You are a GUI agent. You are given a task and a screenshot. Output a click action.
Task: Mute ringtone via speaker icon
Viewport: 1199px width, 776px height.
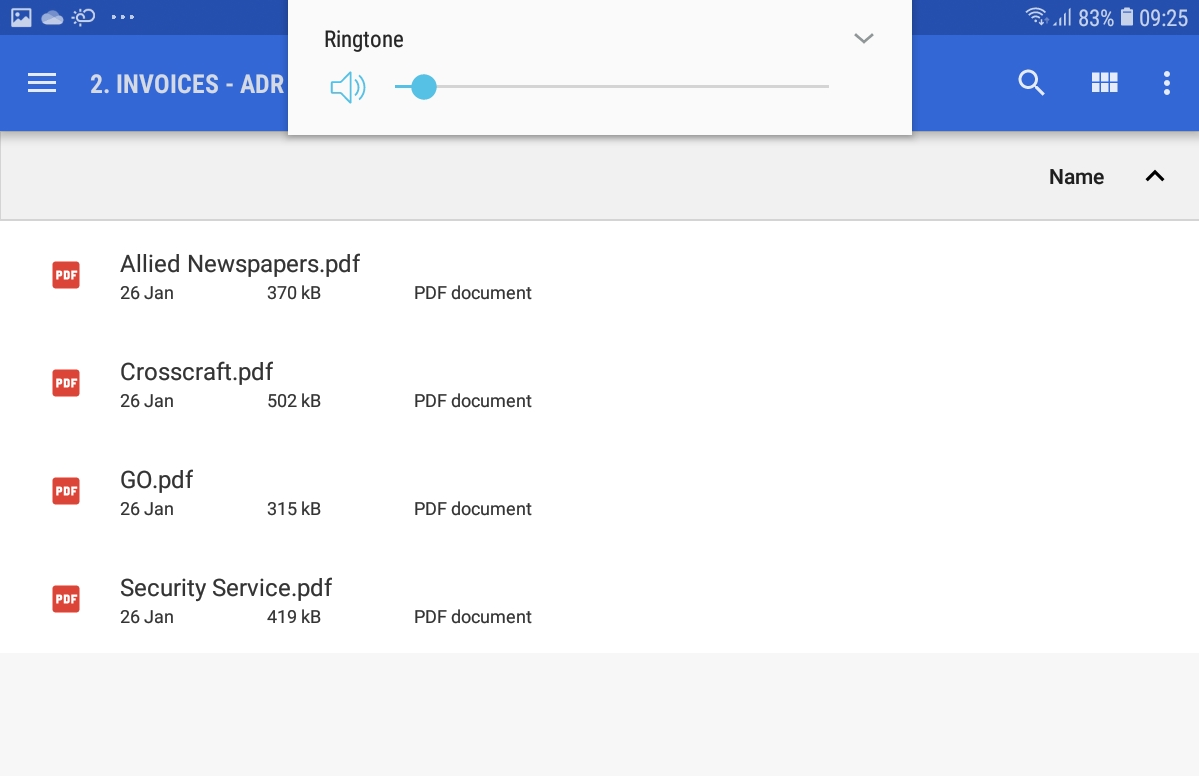pyautogui.click(x=348, y=88)
